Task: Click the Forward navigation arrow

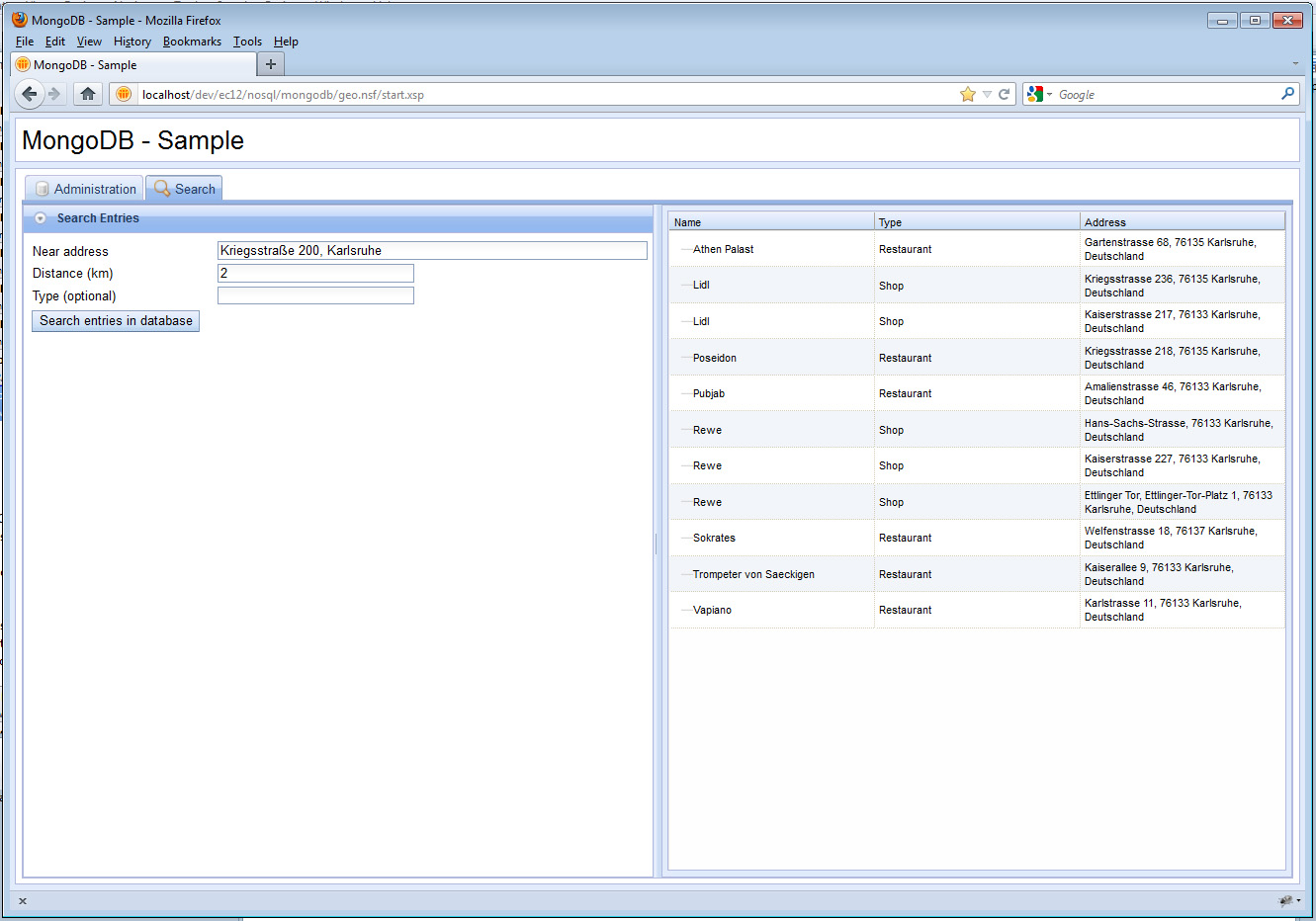Action: 55,94
